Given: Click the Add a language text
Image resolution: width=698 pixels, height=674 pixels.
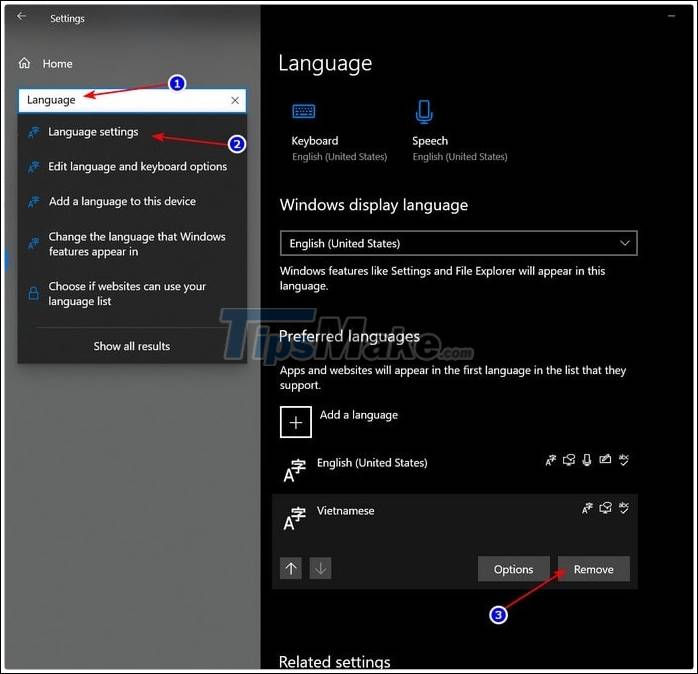Looking at the screenshot, I should pos(359,415).
